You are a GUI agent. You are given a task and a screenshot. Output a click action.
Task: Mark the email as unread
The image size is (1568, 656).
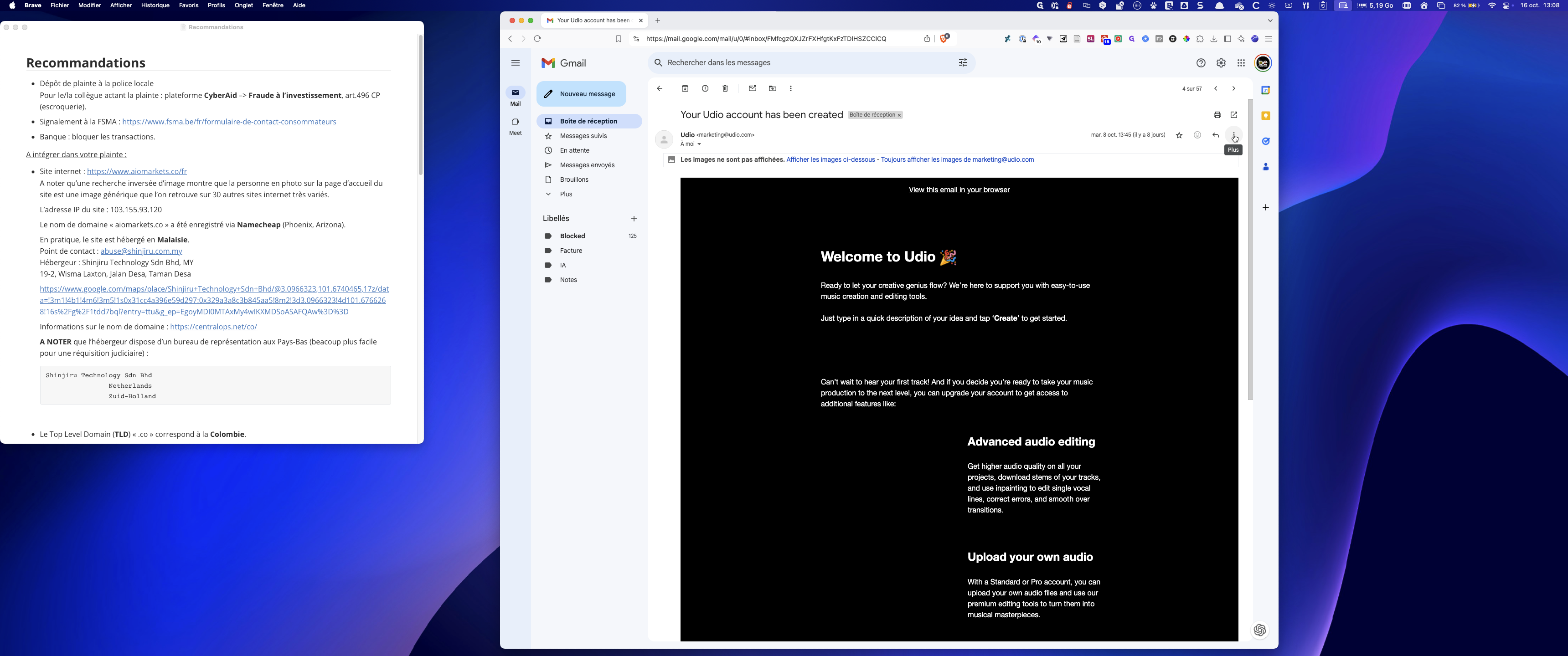pos(753,89)
